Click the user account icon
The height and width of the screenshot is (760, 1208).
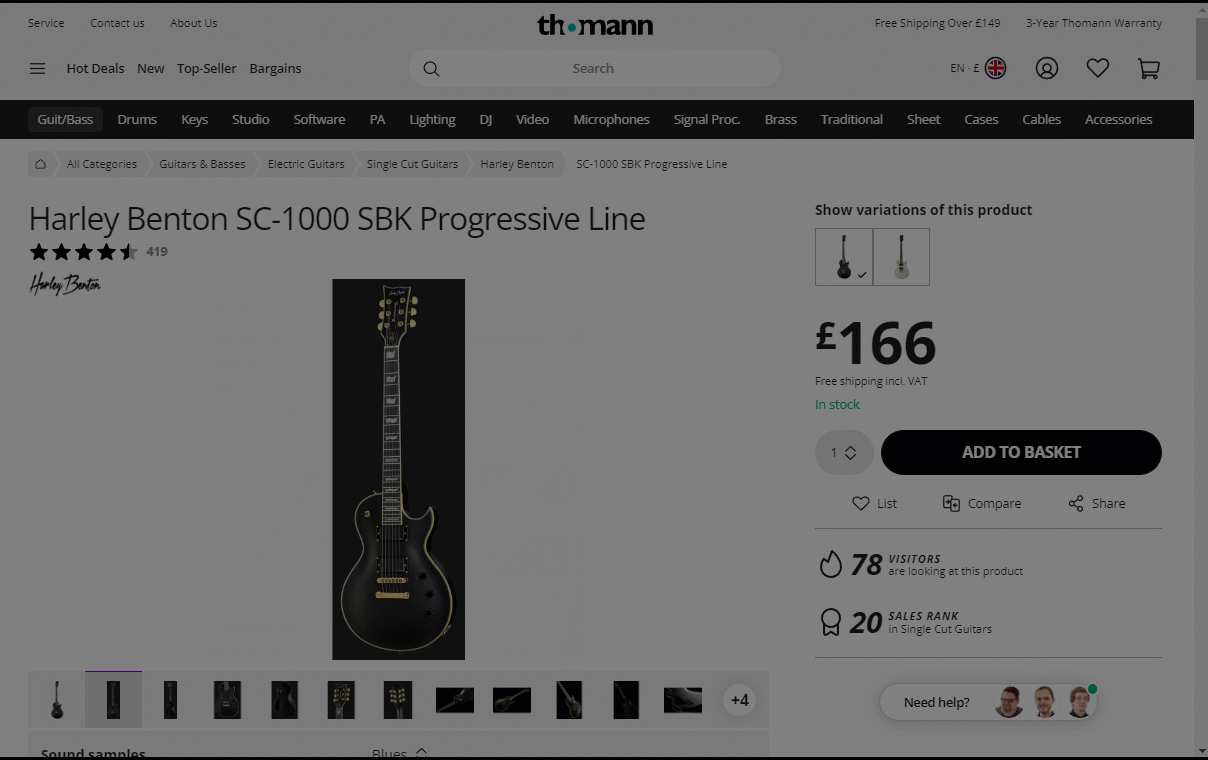point(1047,68)
